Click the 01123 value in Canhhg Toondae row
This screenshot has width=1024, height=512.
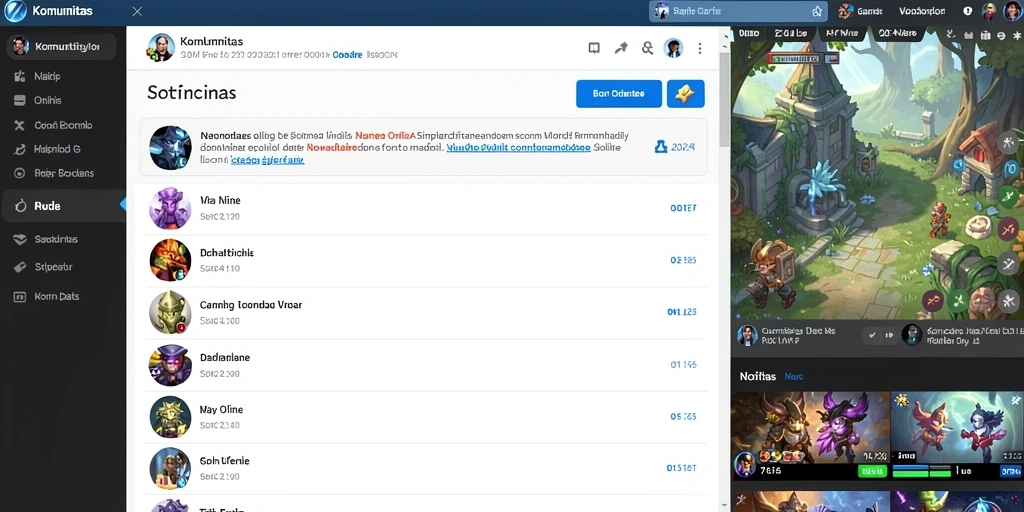(682, 312)
